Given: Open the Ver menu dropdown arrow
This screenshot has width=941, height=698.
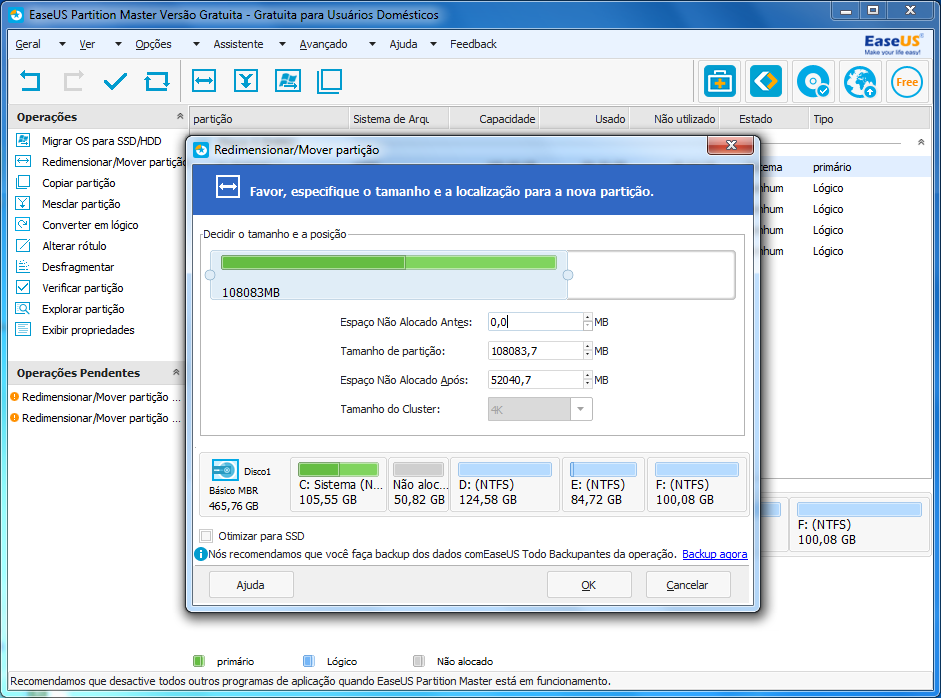Looking at the screenshot, I should [118, 44].
